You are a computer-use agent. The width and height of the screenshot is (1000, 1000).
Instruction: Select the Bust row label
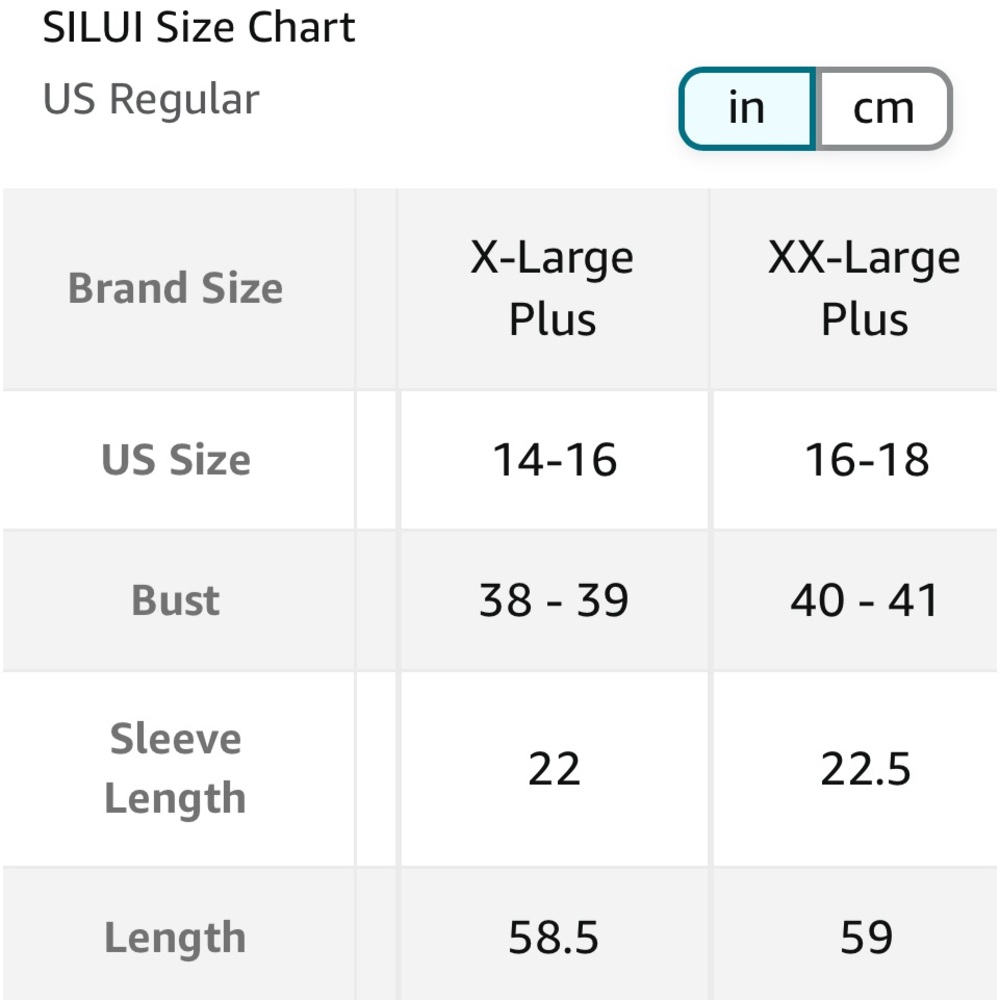pyautogui.click(x=176, y=599)
